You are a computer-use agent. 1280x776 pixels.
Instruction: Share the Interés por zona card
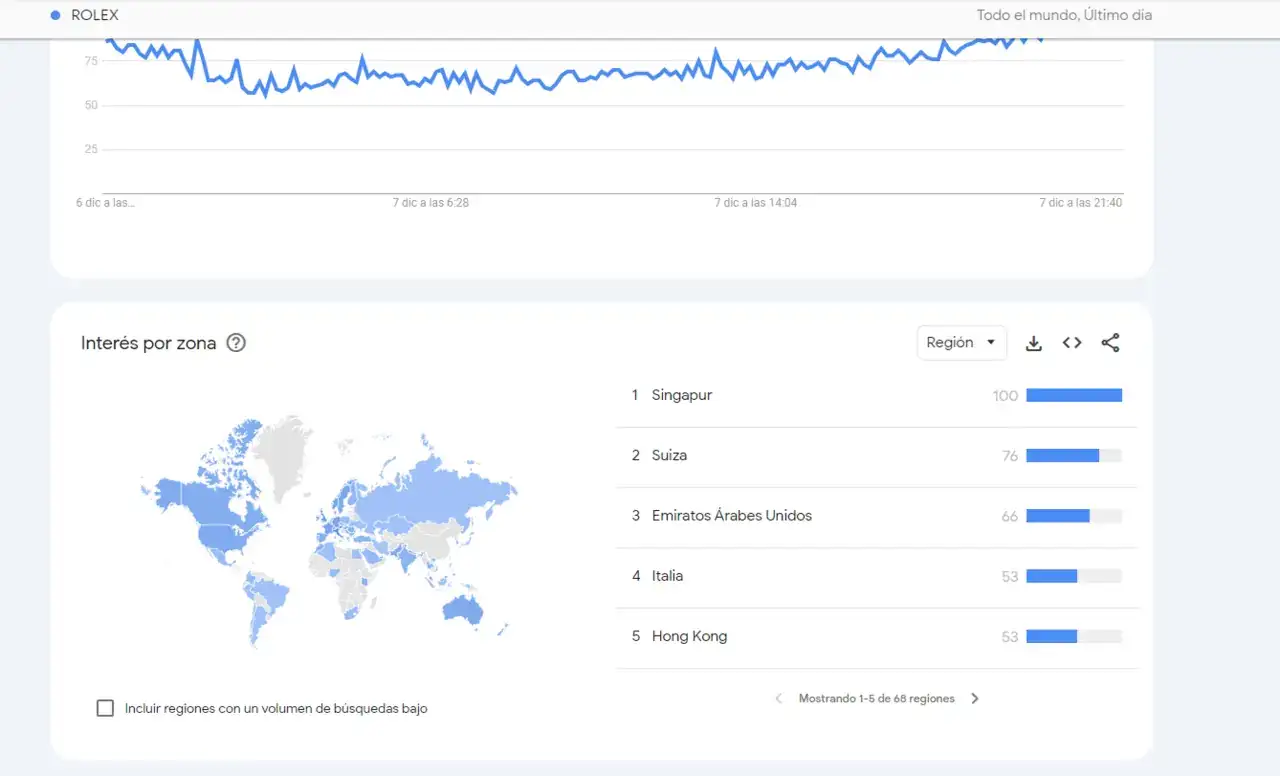click(1110, 343)
